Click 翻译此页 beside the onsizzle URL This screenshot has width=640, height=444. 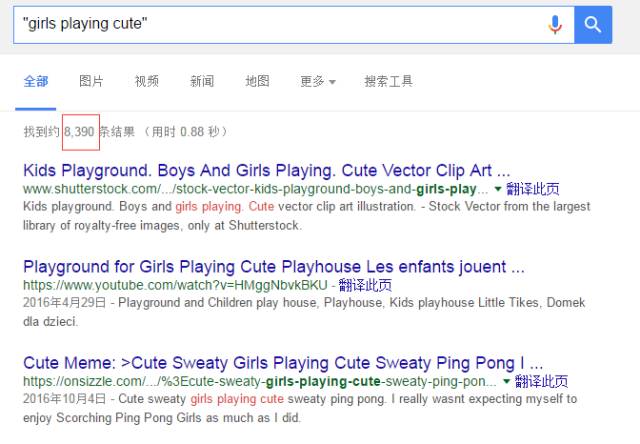542,381
